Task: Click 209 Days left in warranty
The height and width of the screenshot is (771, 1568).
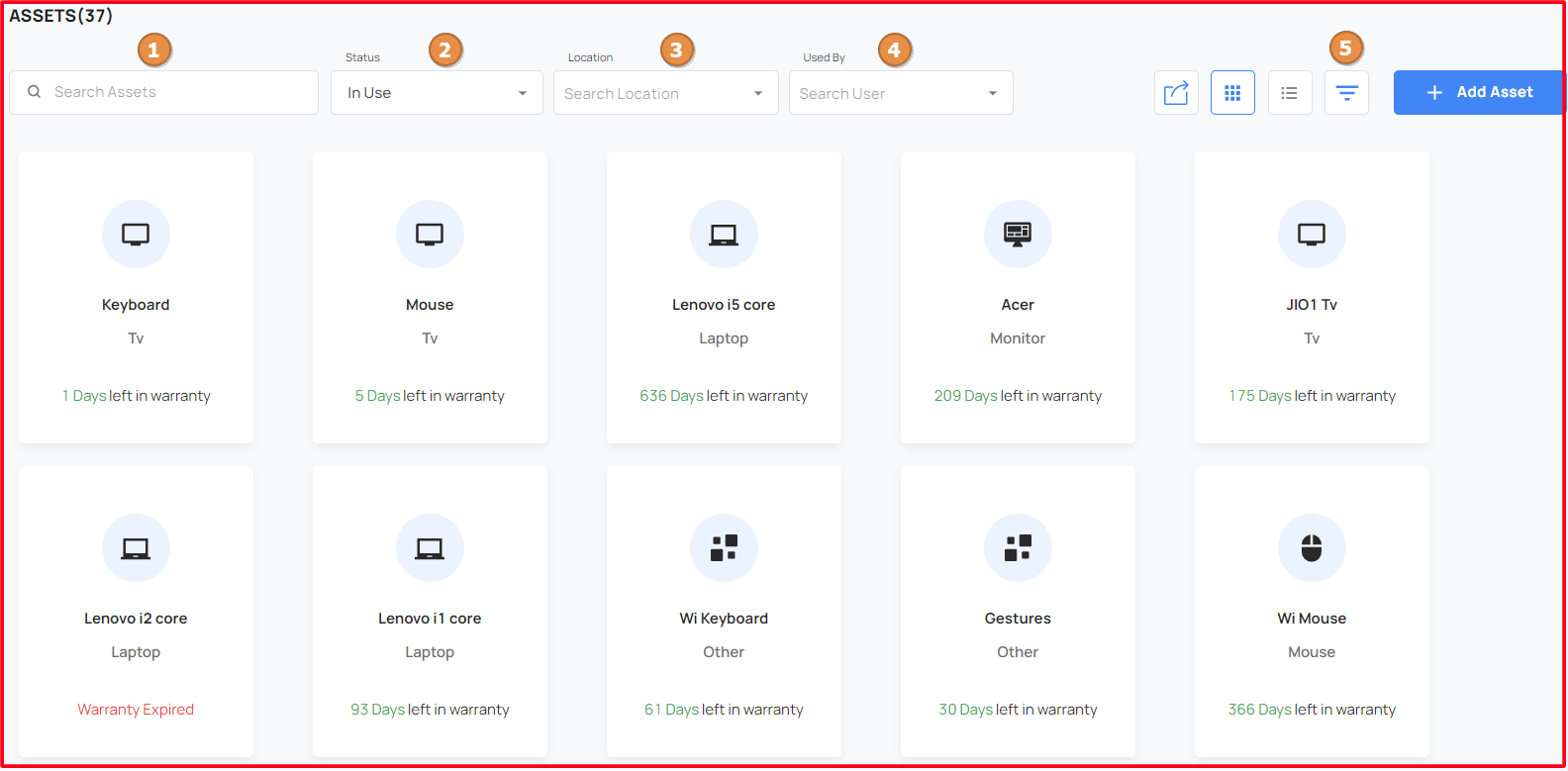Action: point(1018,396)
